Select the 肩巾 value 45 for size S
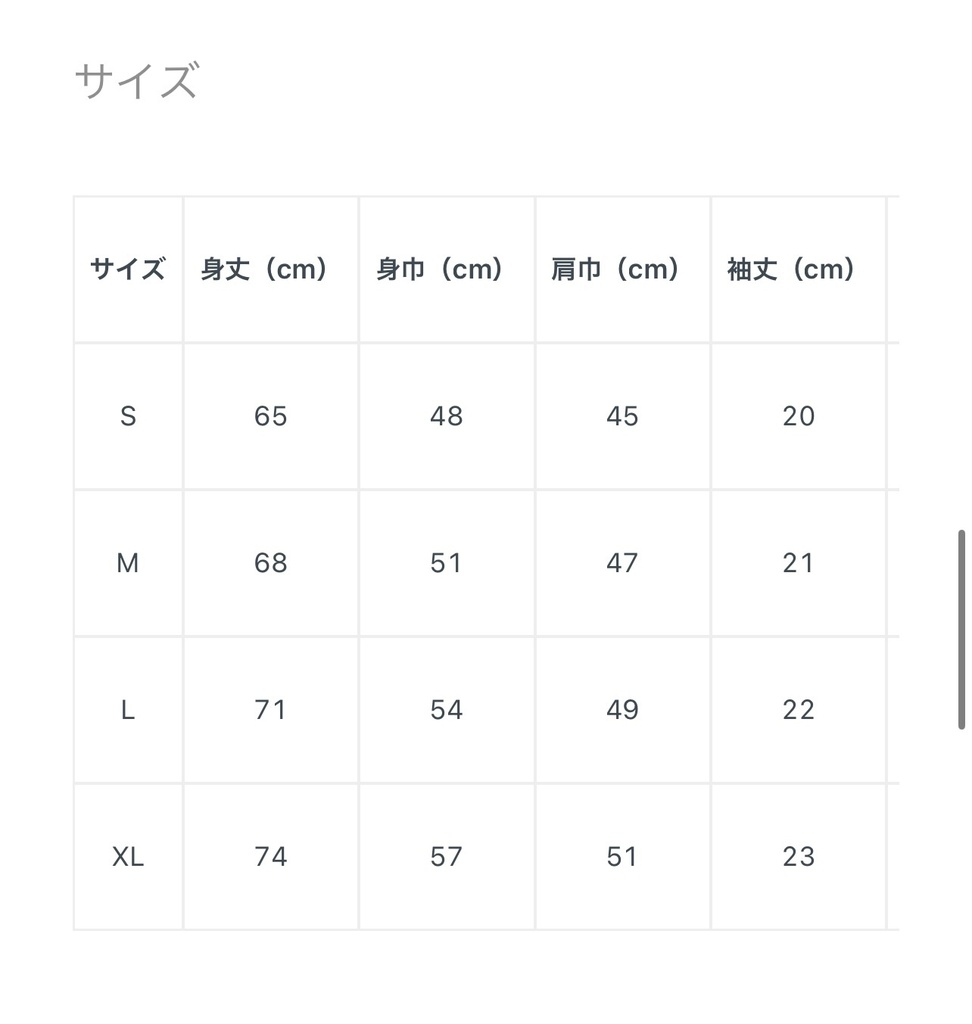 [622, 416]
